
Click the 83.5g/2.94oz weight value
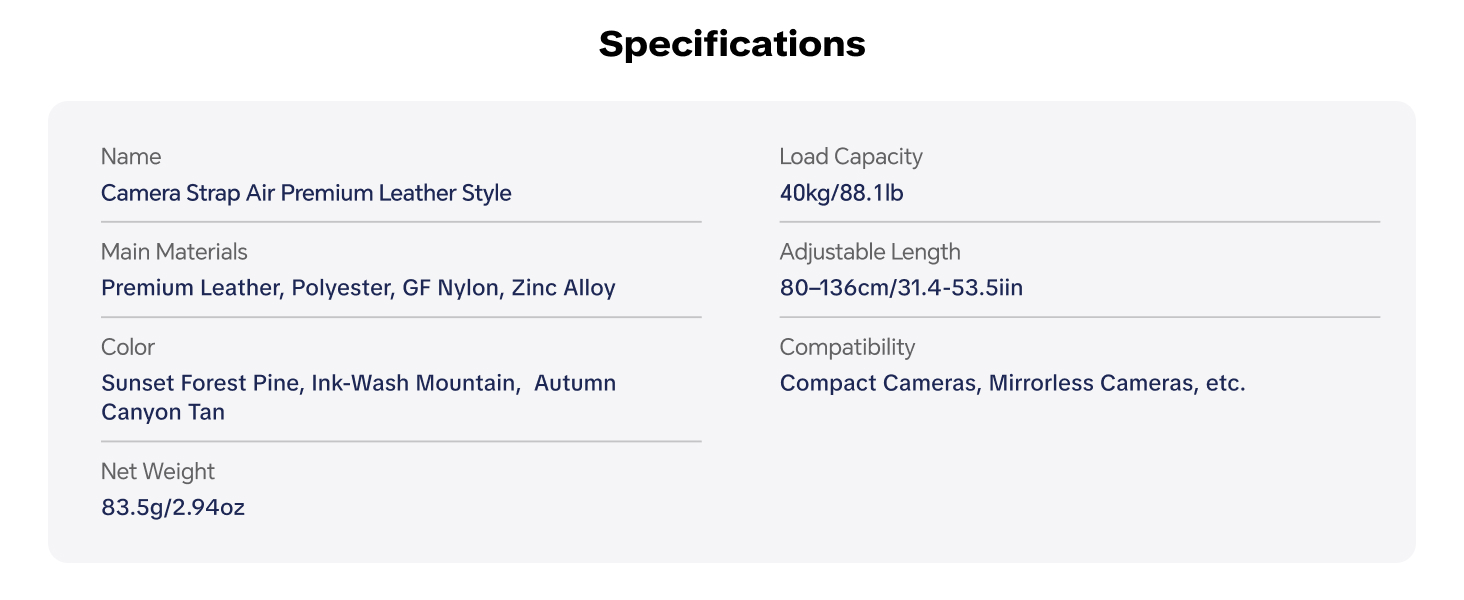tap(173, 507)
